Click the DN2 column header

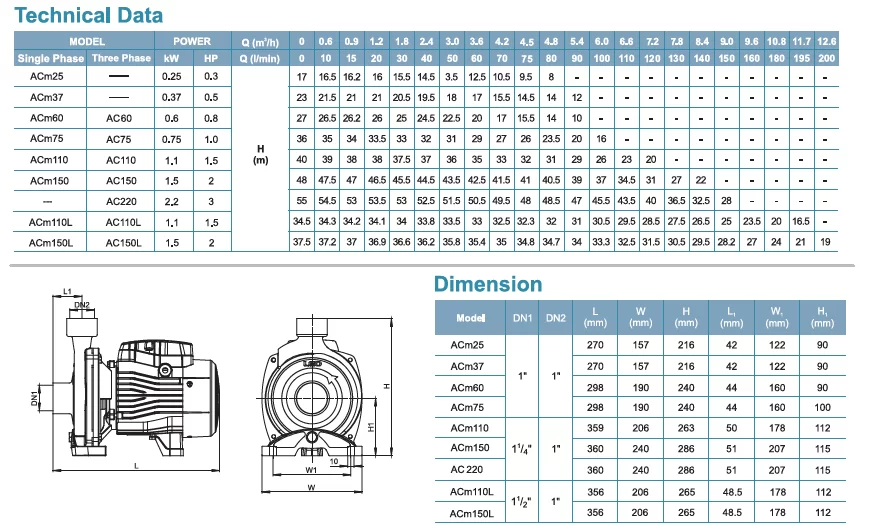point(556,317)
